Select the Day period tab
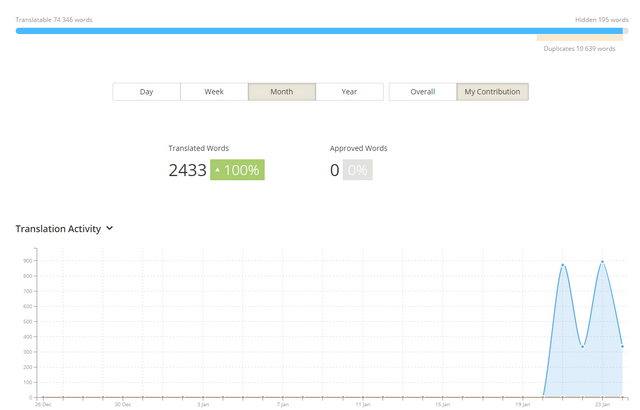The image size is (640, 410). 147,92
